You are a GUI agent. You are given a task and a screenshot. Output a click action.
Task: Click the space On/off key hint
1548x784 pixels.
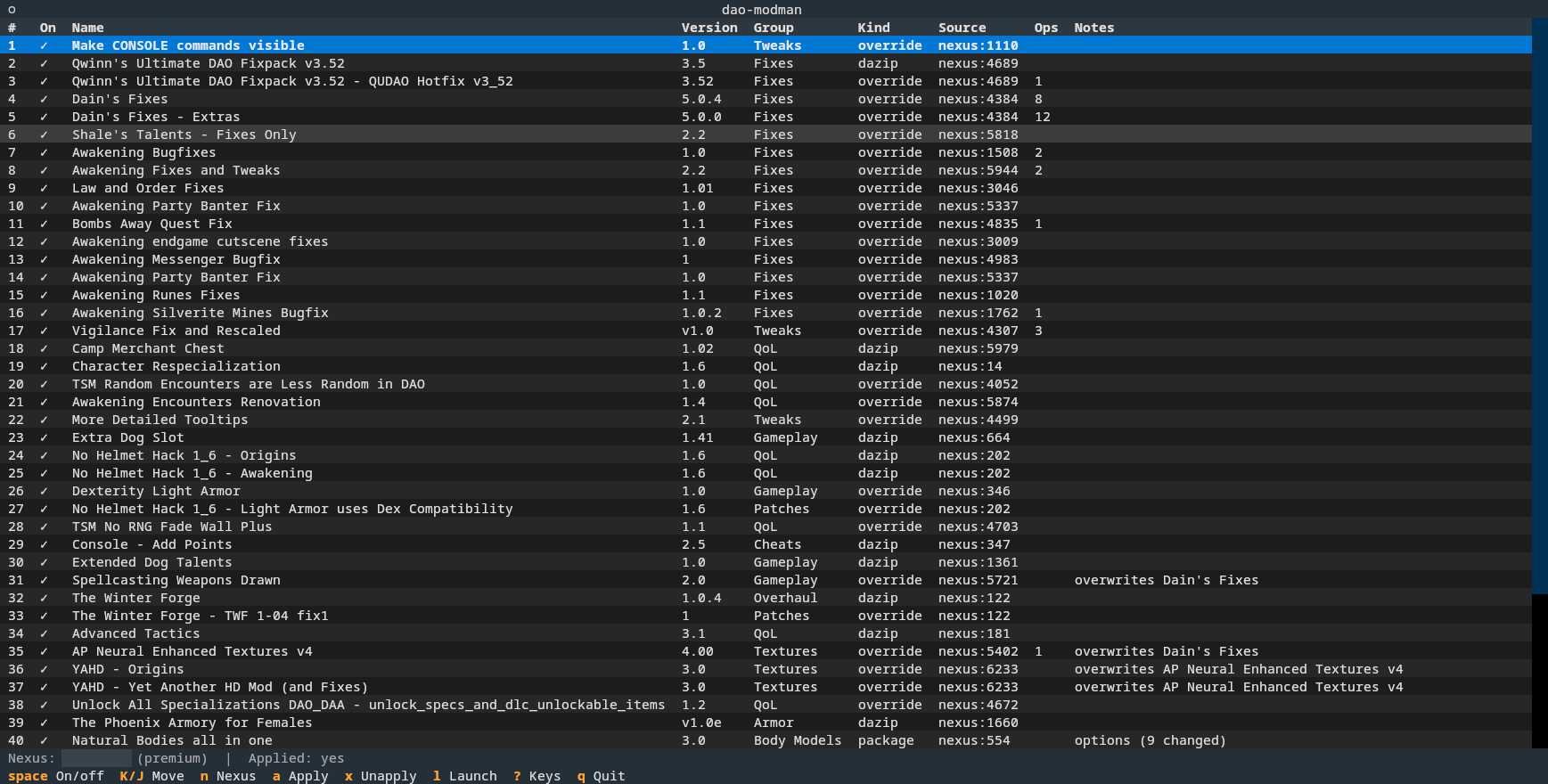tap(56, 776)
